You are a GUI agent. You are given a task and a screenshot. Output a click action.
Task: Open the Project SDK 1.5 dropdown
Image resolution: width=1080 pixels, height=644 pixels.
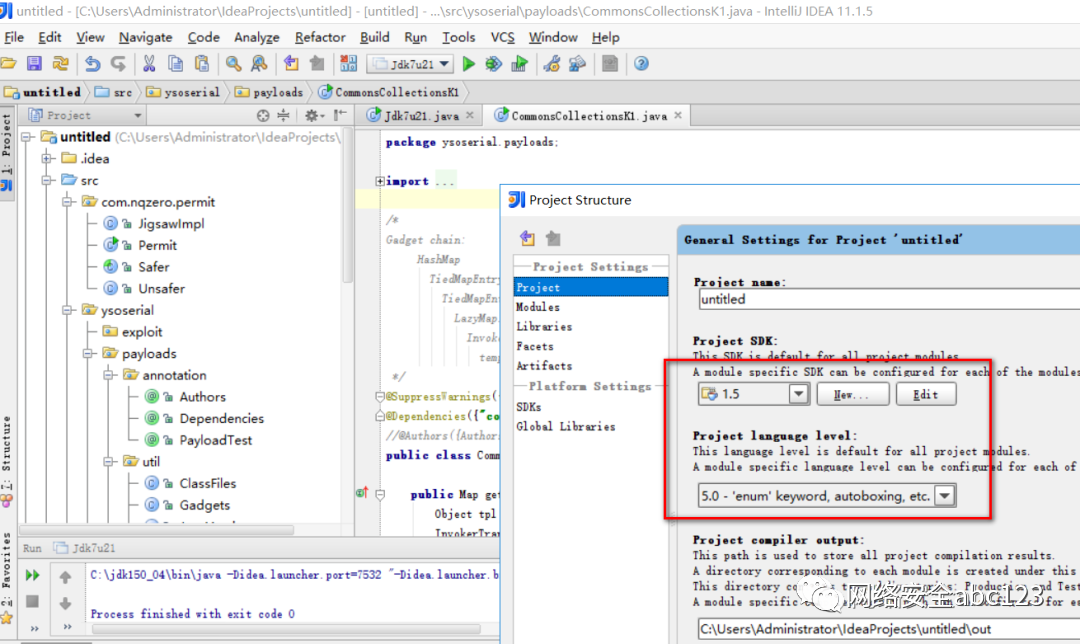point(798,394)
